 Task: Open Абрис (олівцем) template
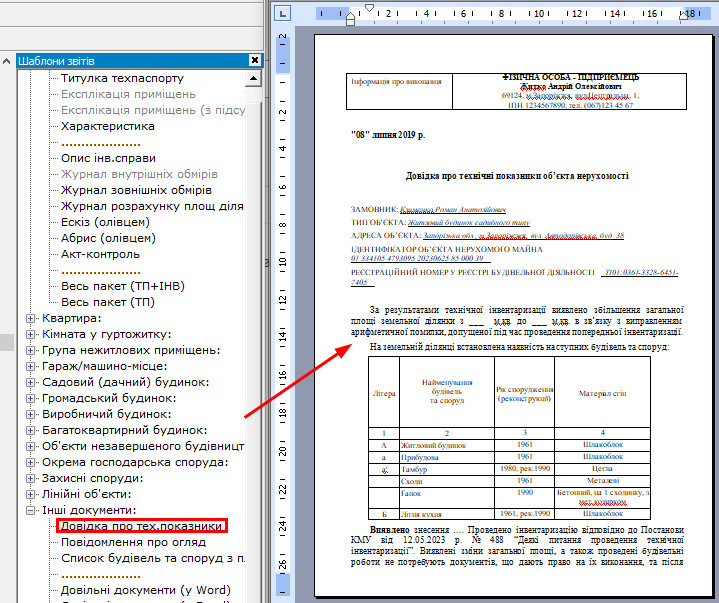[x=108, y=238]
